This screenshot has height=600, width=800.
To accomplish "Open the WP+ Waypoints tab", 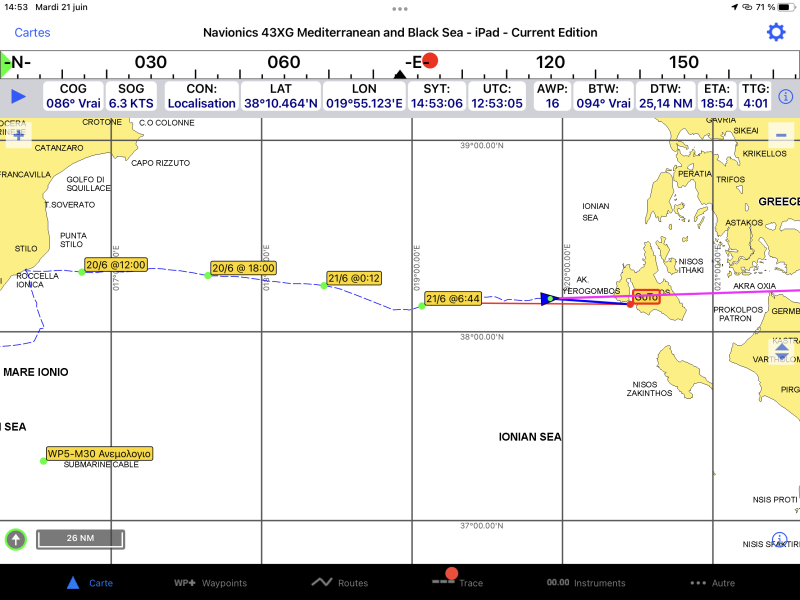I will tap(210, 583).
